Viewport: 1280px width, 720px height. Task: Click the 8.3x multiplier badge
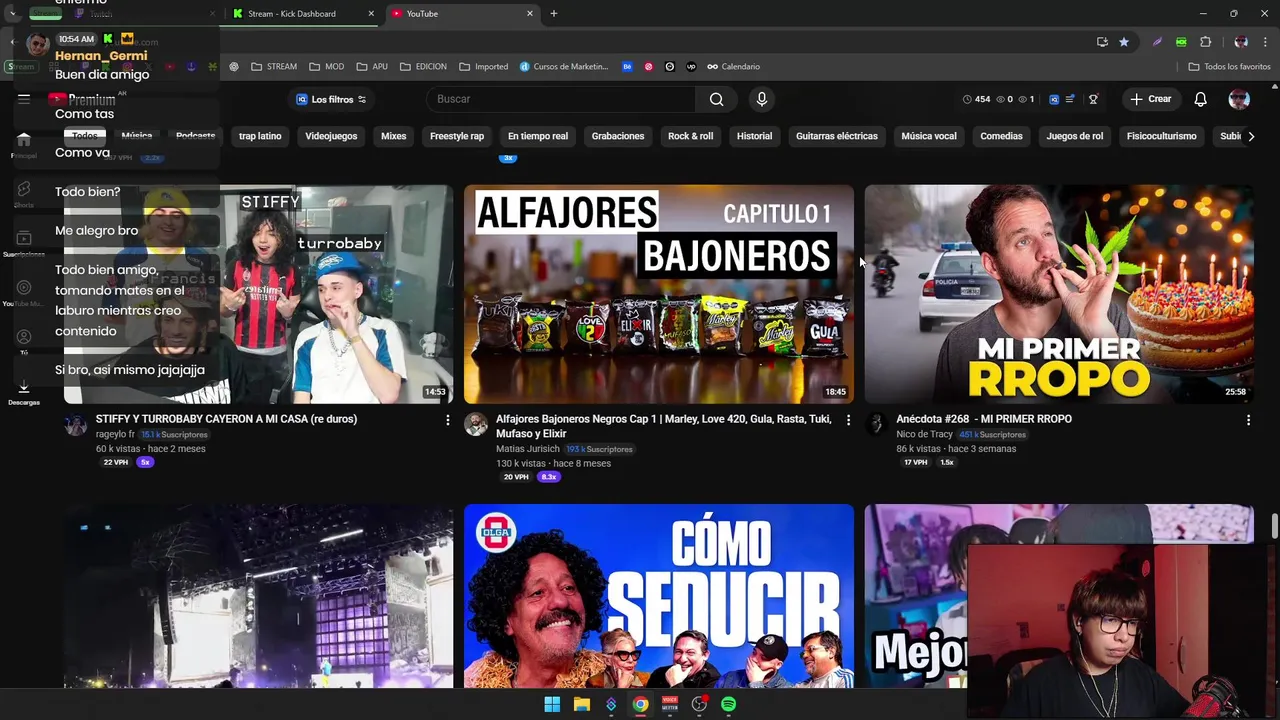click(x=549, y=477)
